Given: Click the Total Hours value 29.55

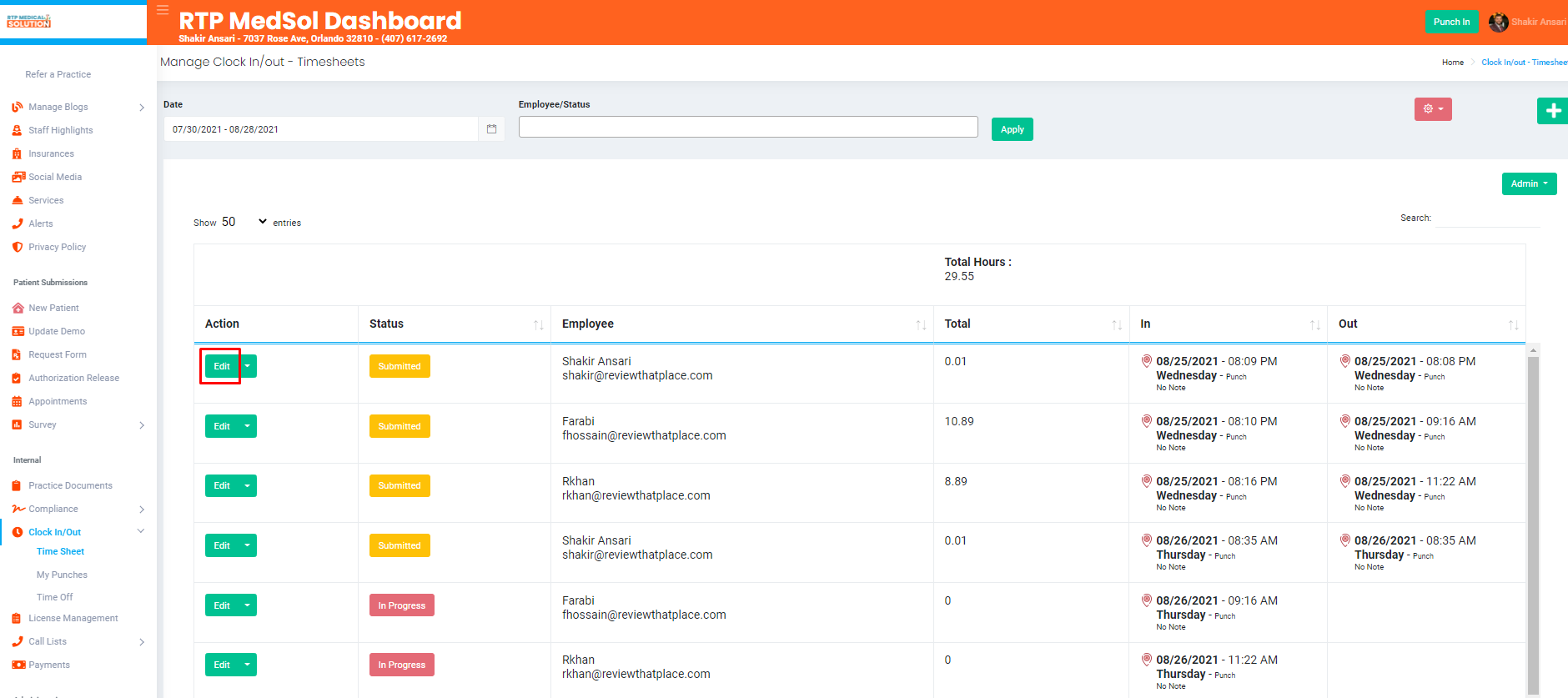Looking at the screenshot, I should 959,276.
